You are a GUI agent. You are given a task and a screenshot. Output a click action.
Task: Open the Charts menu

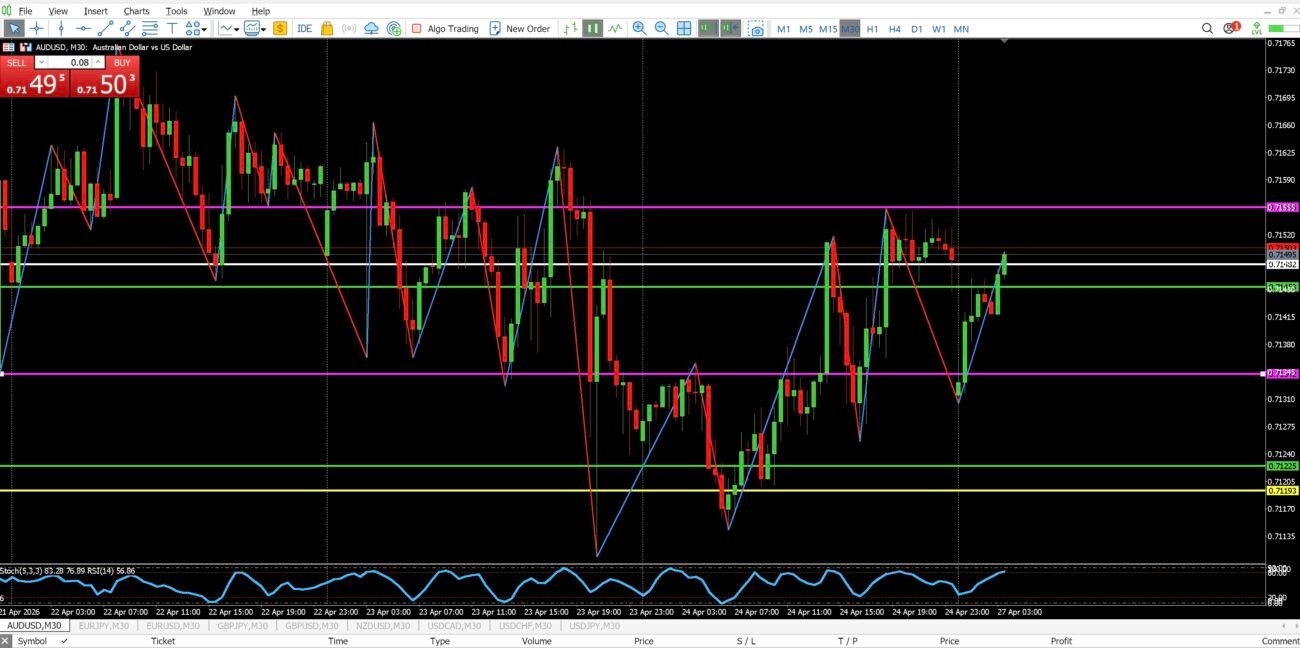(x=136, y=11)
